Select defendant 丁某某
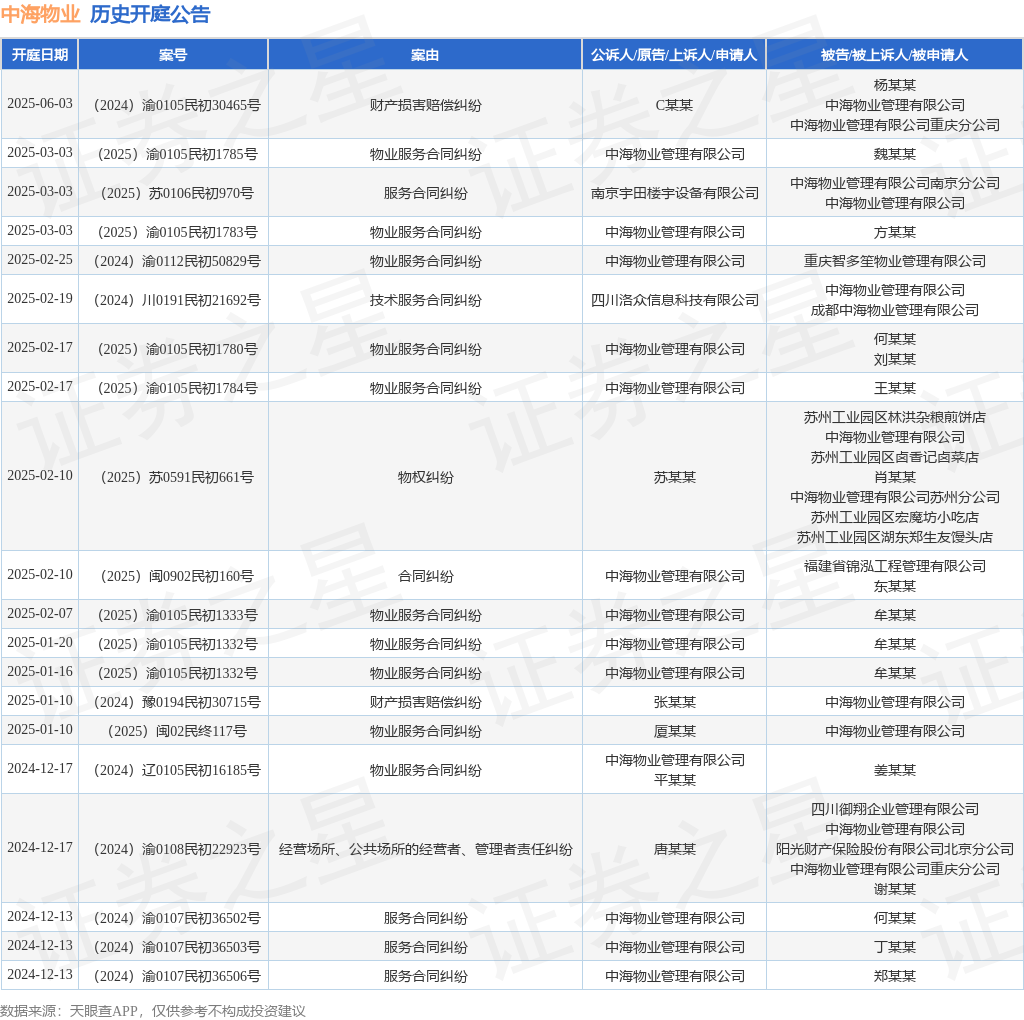 (x=895, y=947)
